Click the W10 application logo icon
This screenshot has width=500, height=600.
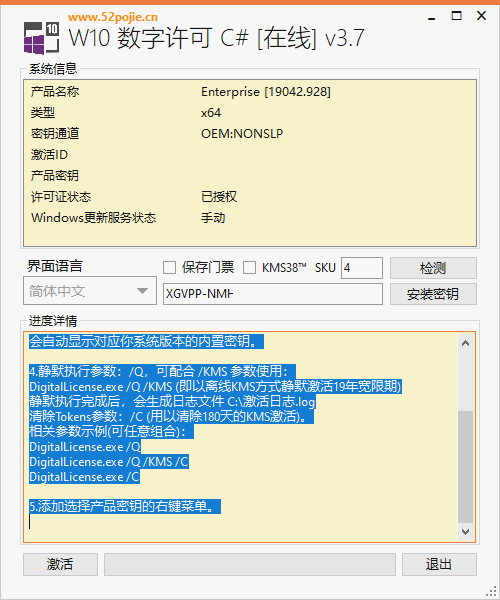point(41,38)
